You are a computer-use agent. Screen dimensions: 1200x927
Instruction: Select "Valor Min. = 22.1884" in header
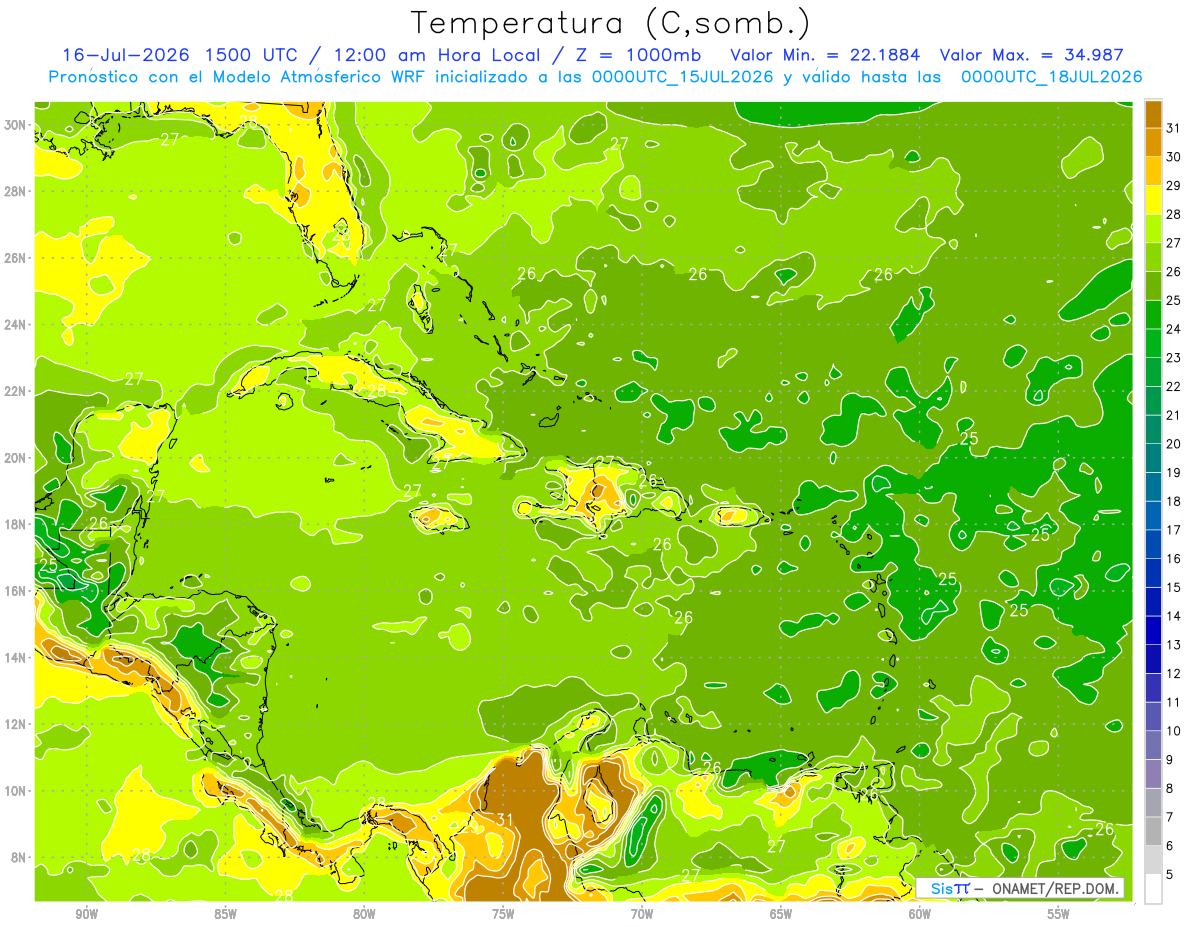(825, 55)
